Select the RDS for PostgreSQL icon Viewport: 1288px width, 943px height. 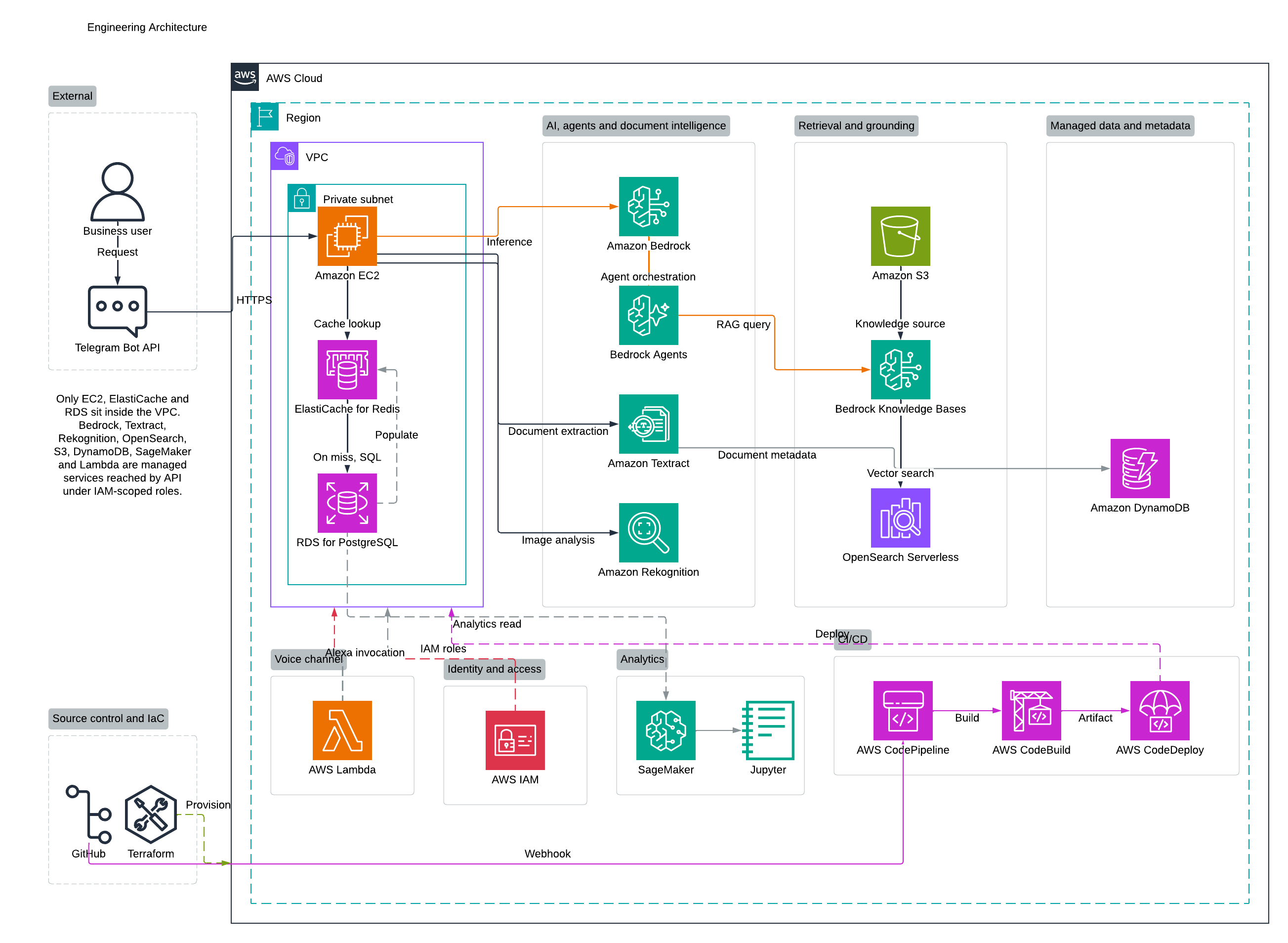[x=347, y=504]
